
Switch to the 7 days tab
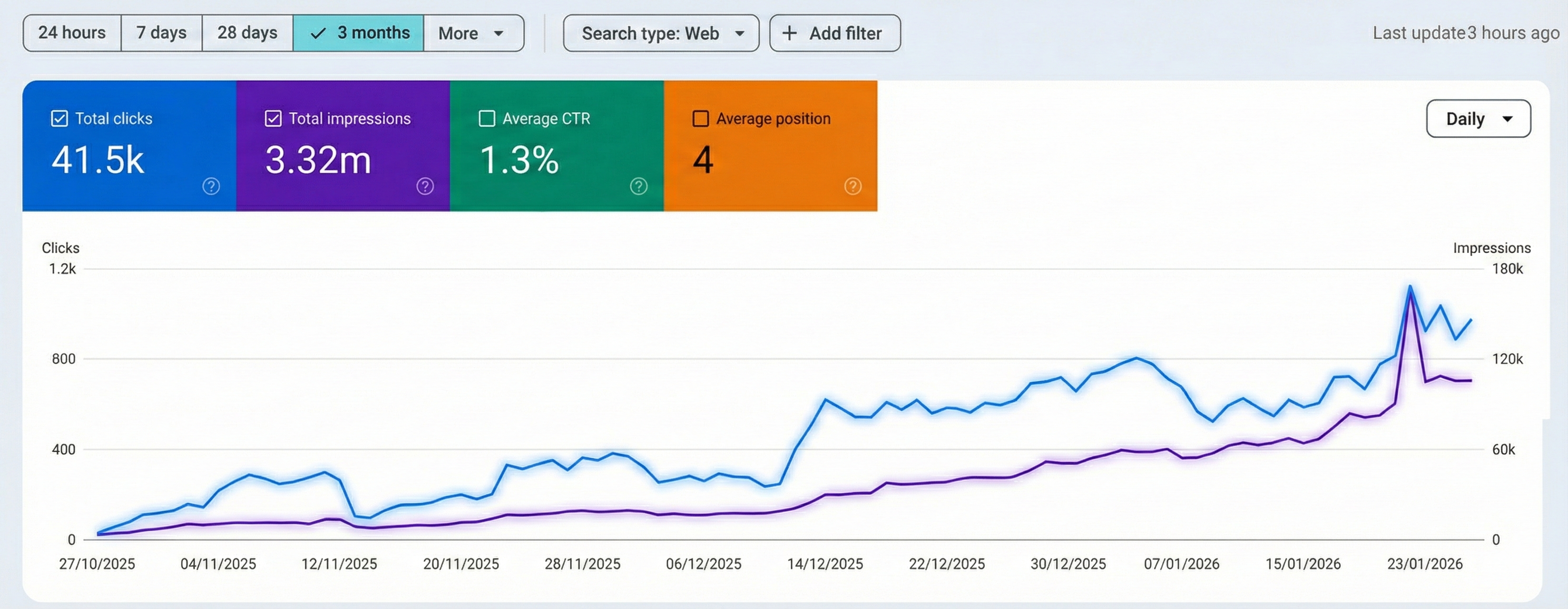coord(161,33)
